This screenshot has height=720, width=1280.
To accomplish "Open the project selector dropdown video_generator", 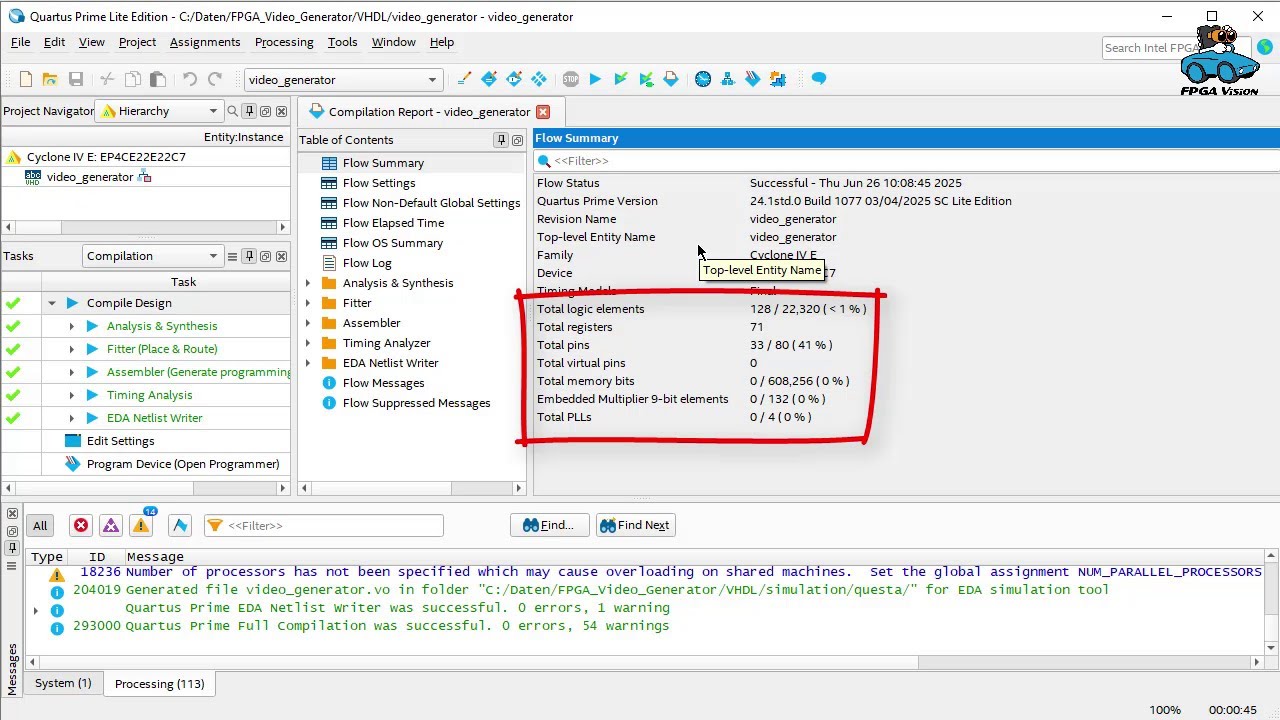I will point(343,80).
